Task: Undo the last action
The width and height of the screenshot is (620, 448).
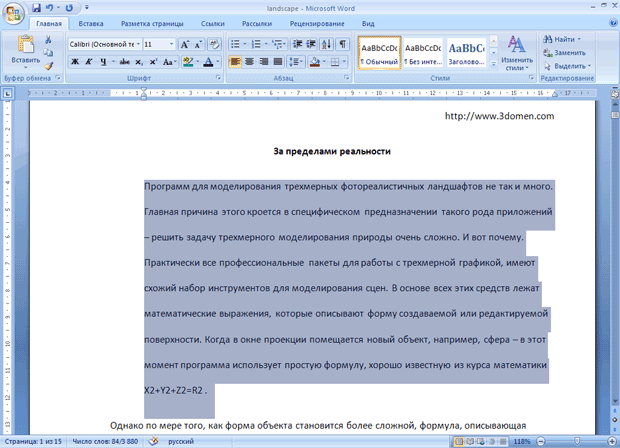Action: point(49,8)
